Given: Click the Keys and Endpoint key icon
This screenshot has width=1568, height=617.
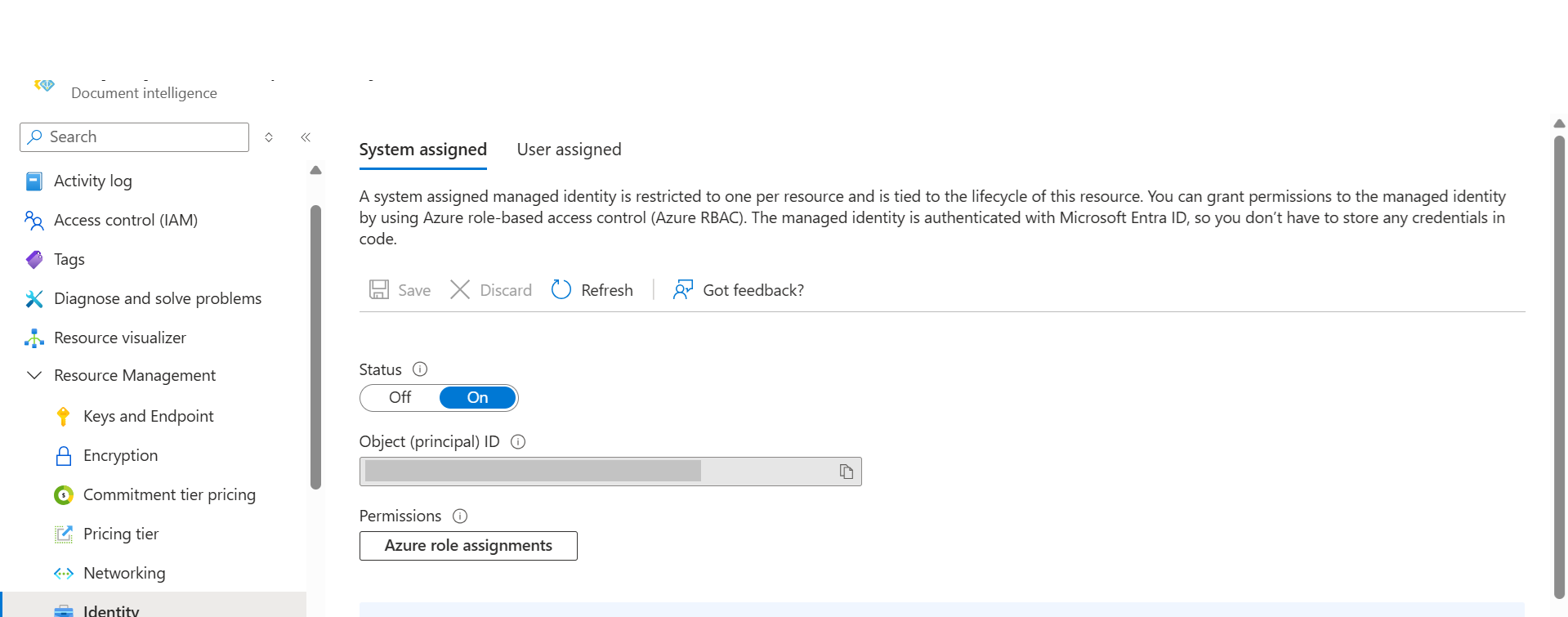Looking at the screenshot, I should pos(64,417).
